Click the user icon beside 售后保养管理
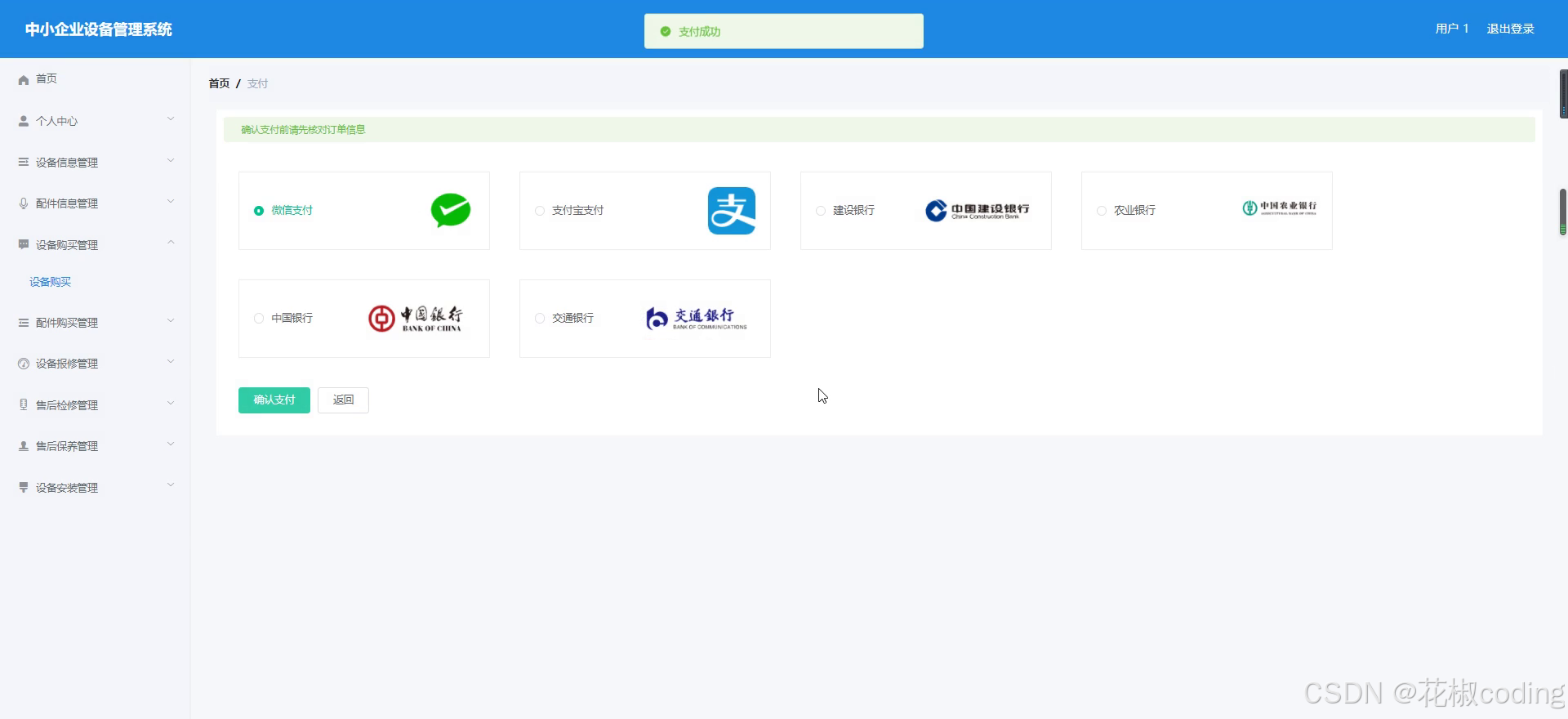This screenshot has width=1568, height=719. click(x=24, y=446)
